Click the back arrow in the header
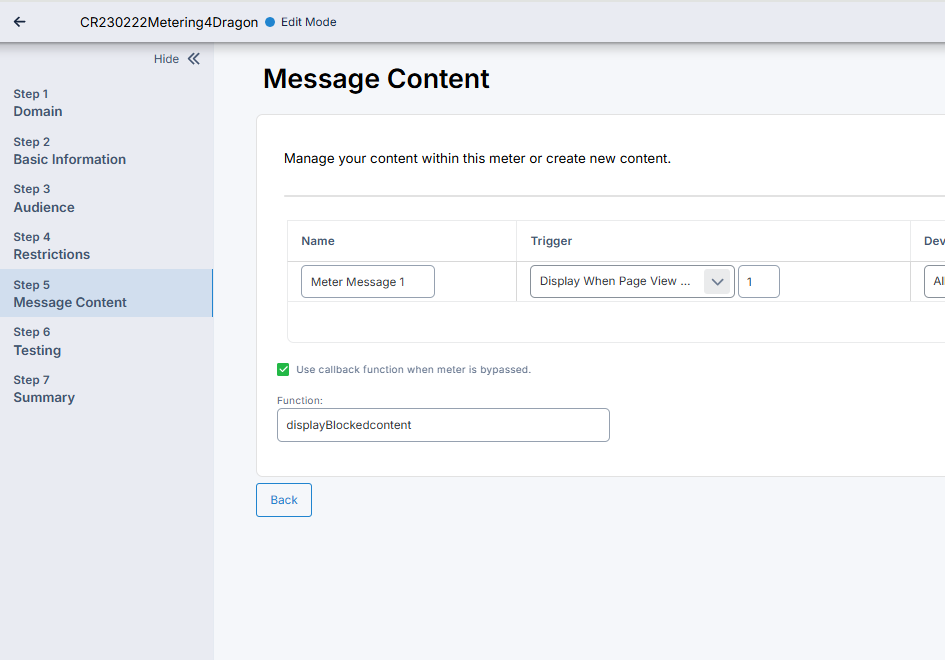Screen dimensions: 945x660 point(20,22)
